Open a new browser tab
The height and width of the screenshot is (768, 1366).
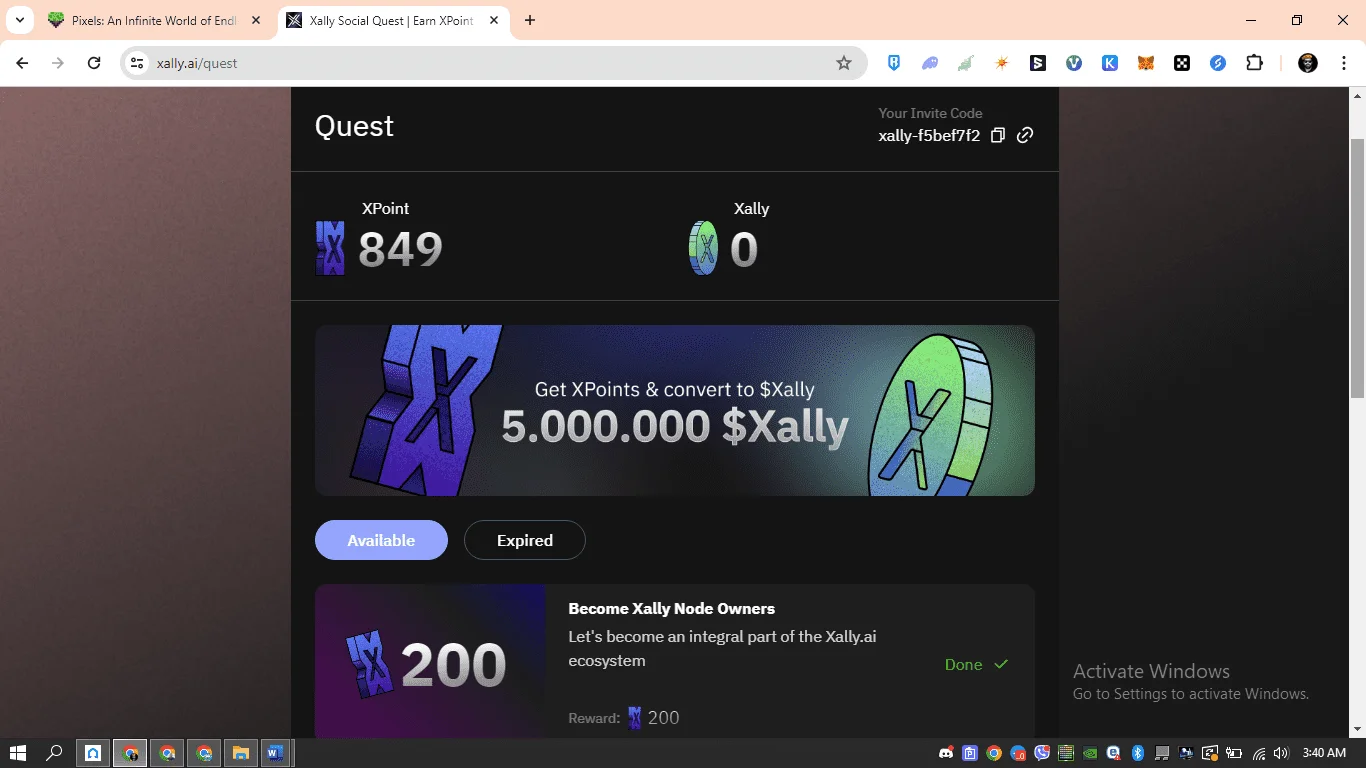pos(530,20)
